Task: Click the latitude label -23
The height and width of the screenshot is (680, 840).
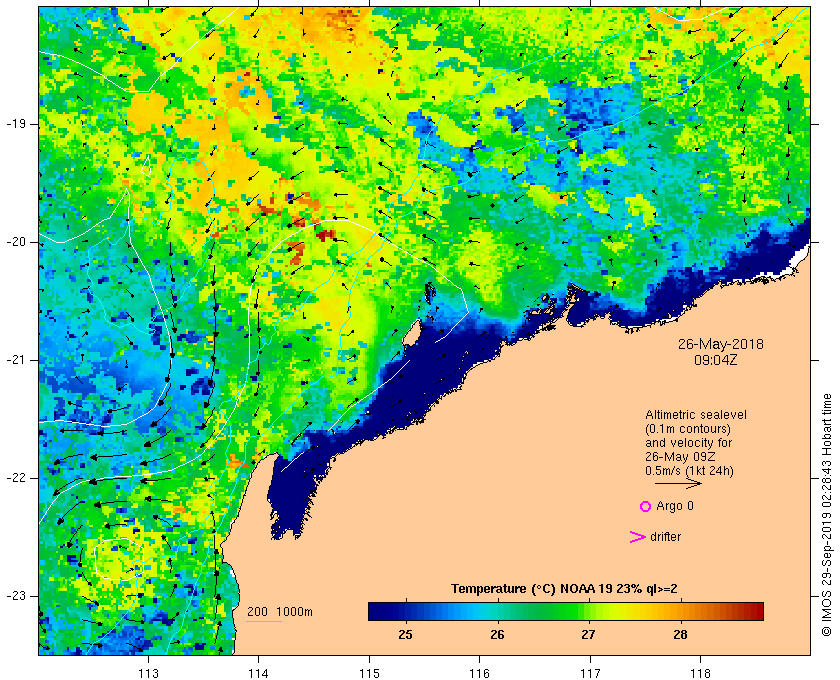Action: (16, 596)
